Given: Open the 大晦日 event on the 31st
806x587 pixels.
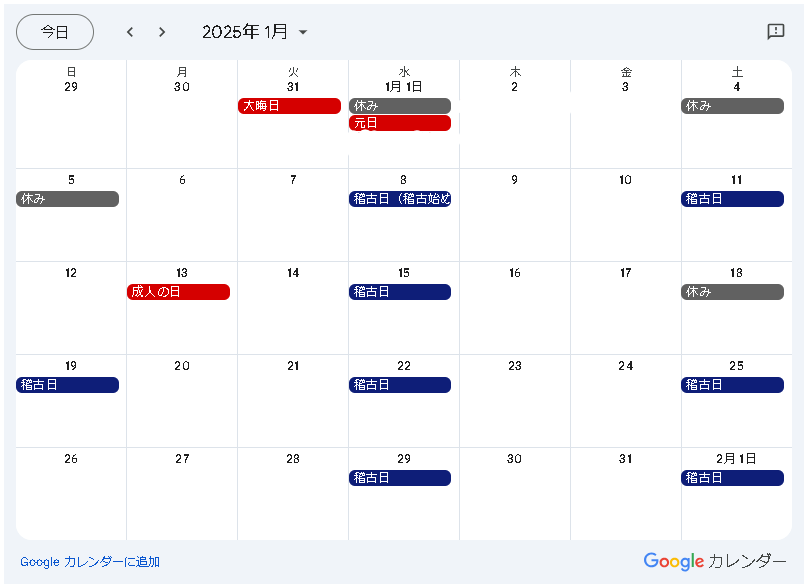Looking at the screenshot, I should (x=289, y=106).
